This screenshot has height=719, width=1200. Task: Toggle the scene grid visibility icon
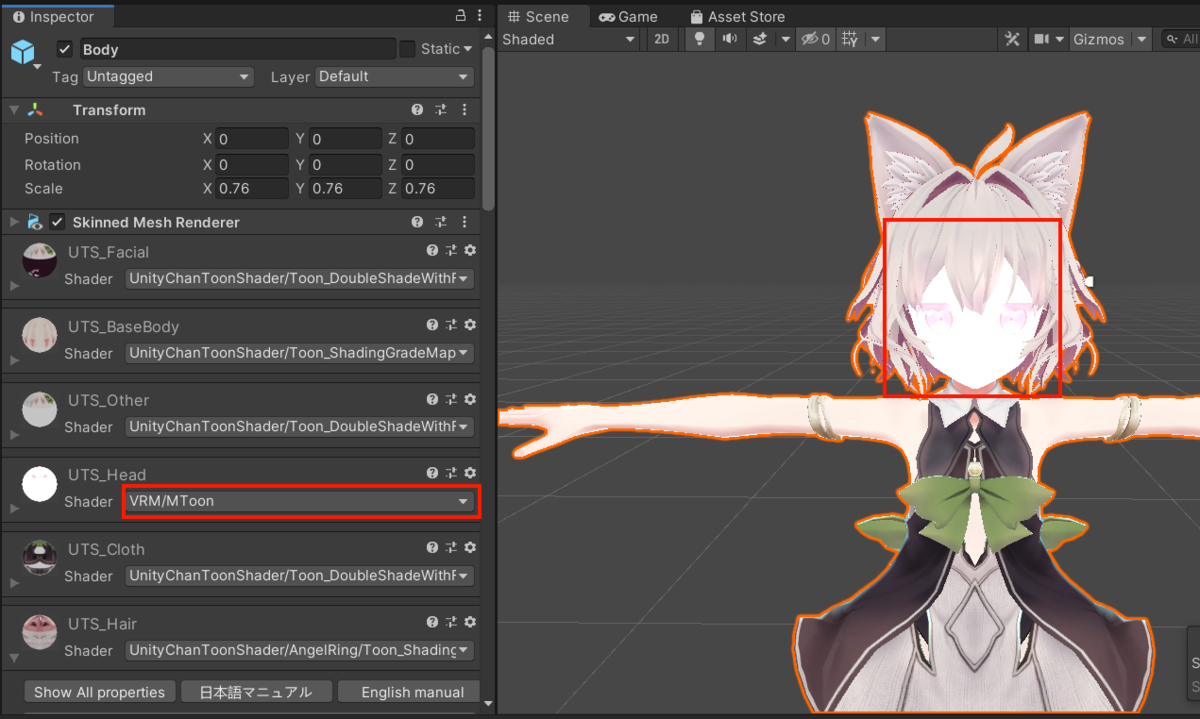click(x=850, y=39)
